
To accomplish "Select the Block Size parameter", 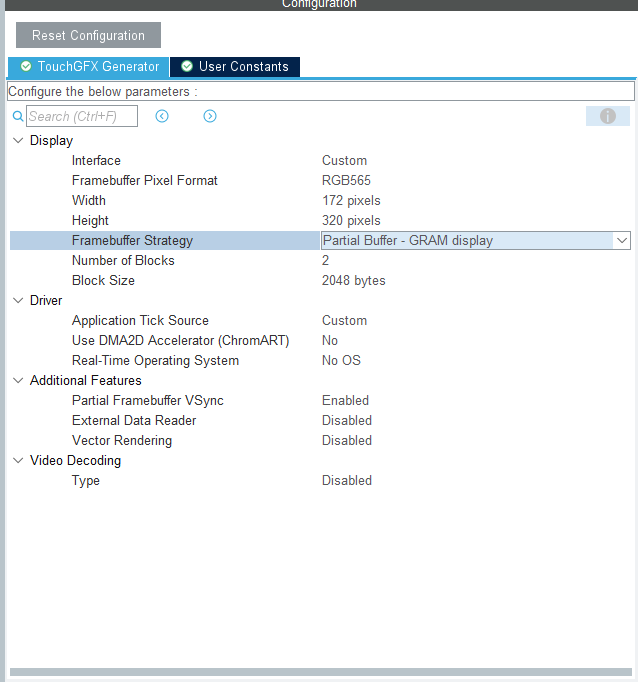I will [x=103, y=281].
